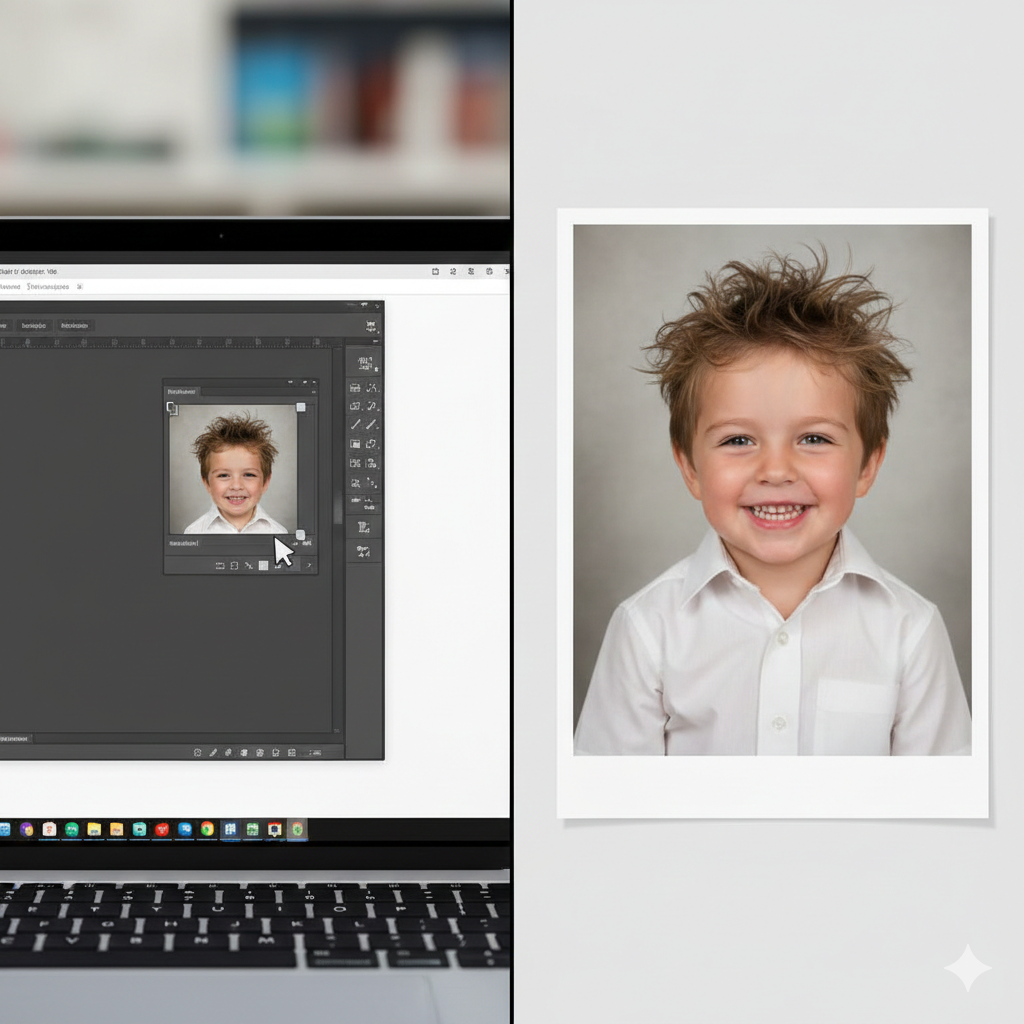Select the thick brush stroke tool
This screenshot has height=1024, width=1024.
[371, 424]
